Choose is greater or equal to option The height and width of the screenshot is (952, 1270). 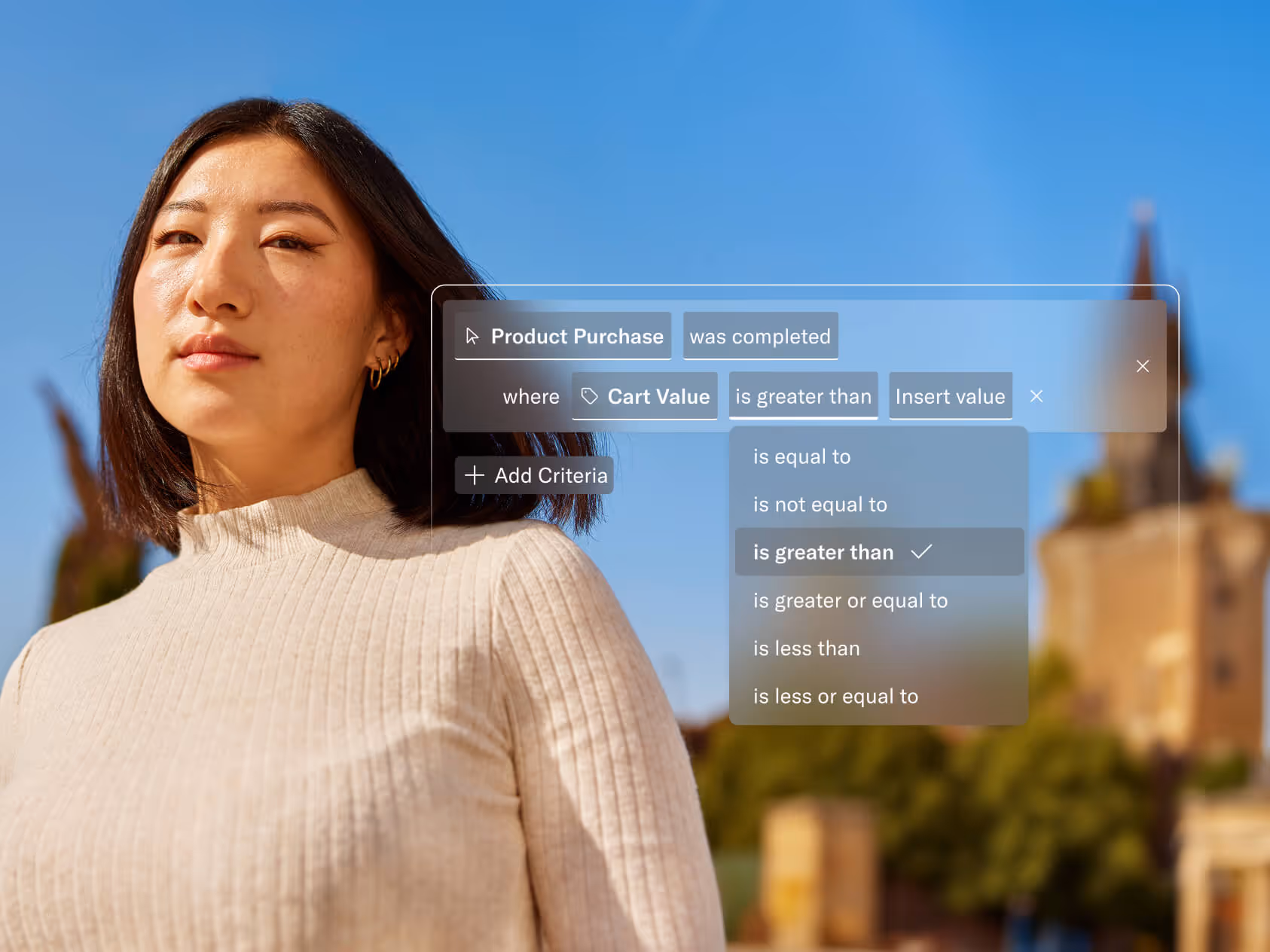[850, 600]
